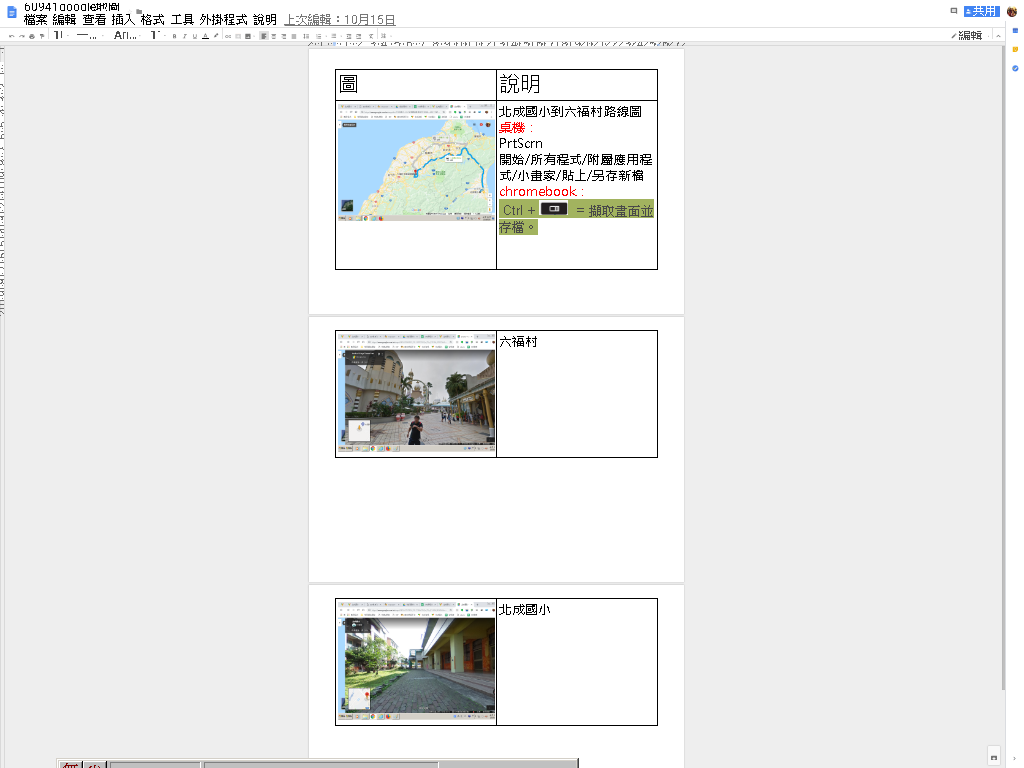This screenshot has width=1024, height=768.
Task: Click the decrease indent icon
Action: click(349, 36)
